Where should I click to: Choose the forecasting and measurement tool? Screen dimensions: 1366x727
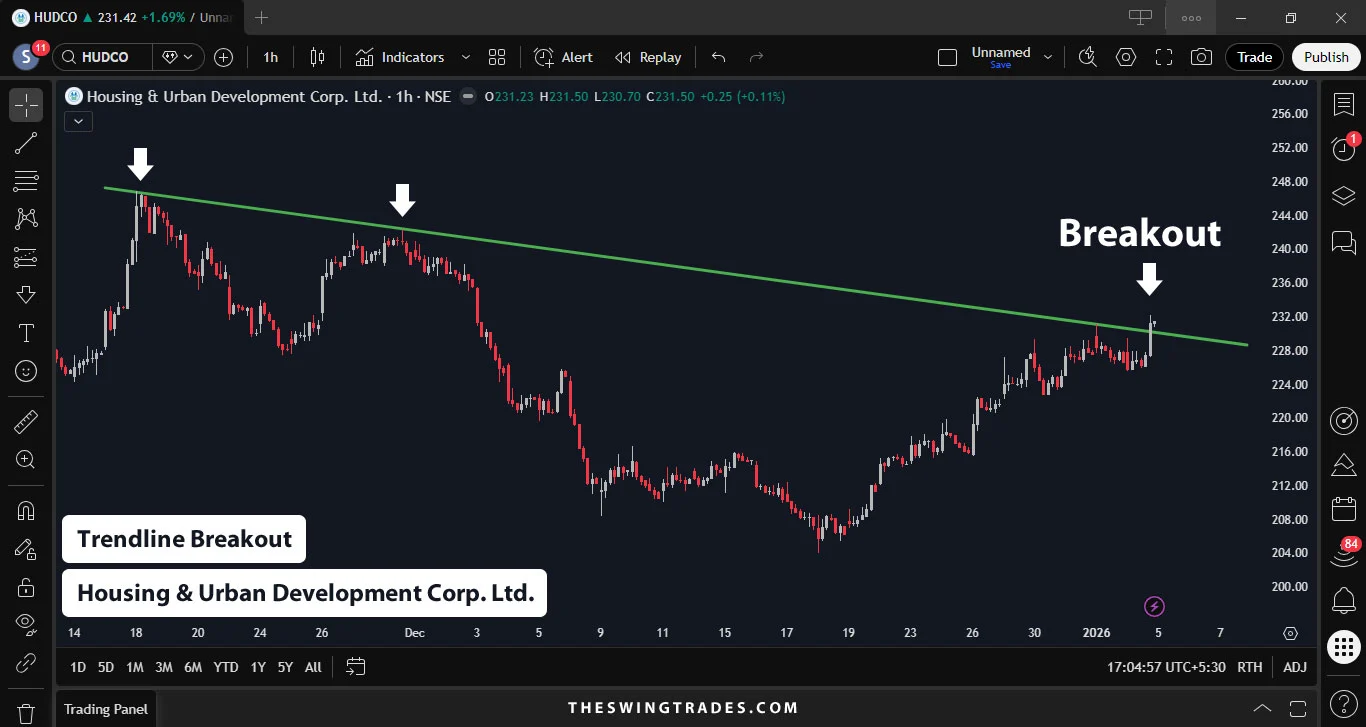click(x=26, y=257)
